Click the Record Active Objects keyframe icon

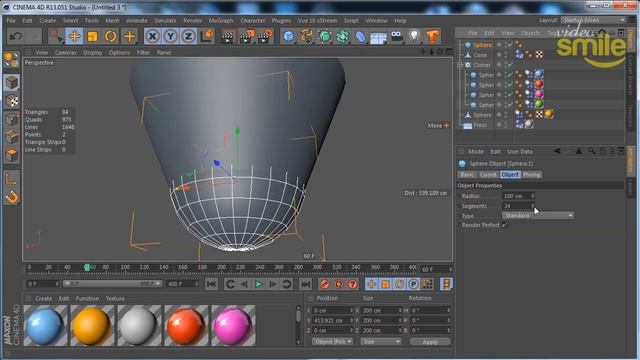(324, 284)
